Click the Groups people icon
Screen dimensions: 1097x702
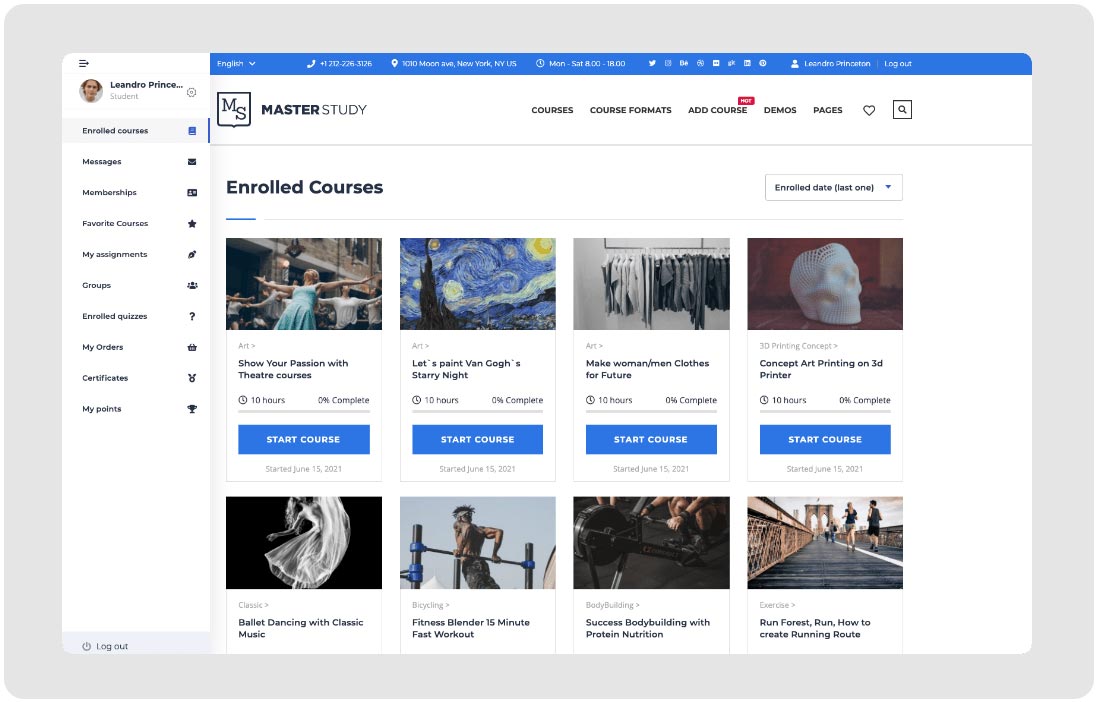[192, 286]
